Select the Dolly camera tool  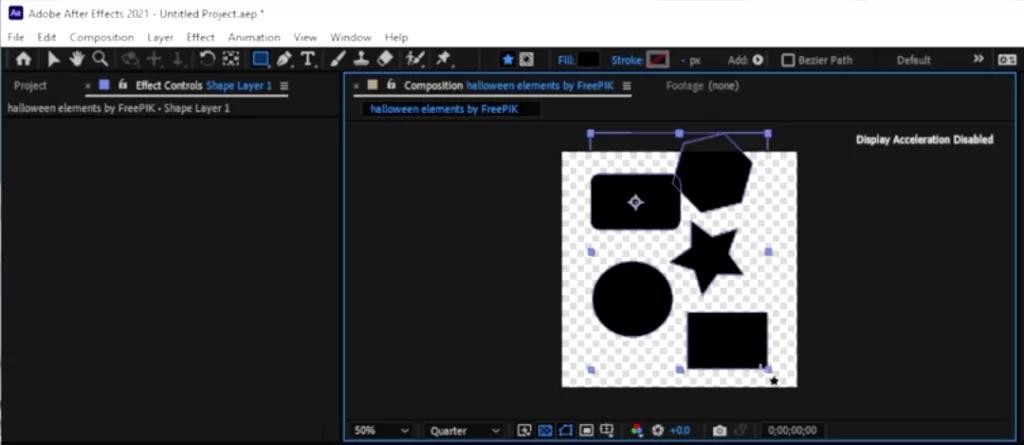[177, 59]
